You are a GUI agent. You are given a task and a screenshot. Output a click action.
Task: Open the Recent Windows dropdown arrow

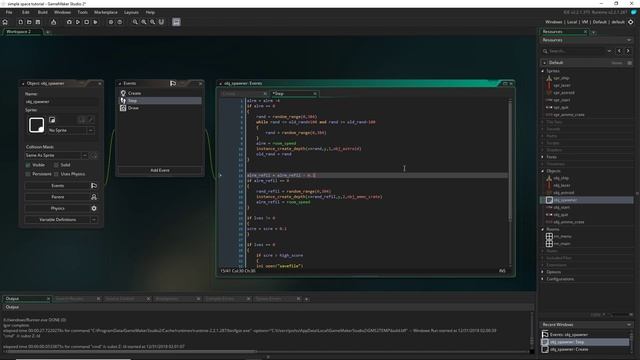(629, 324)
